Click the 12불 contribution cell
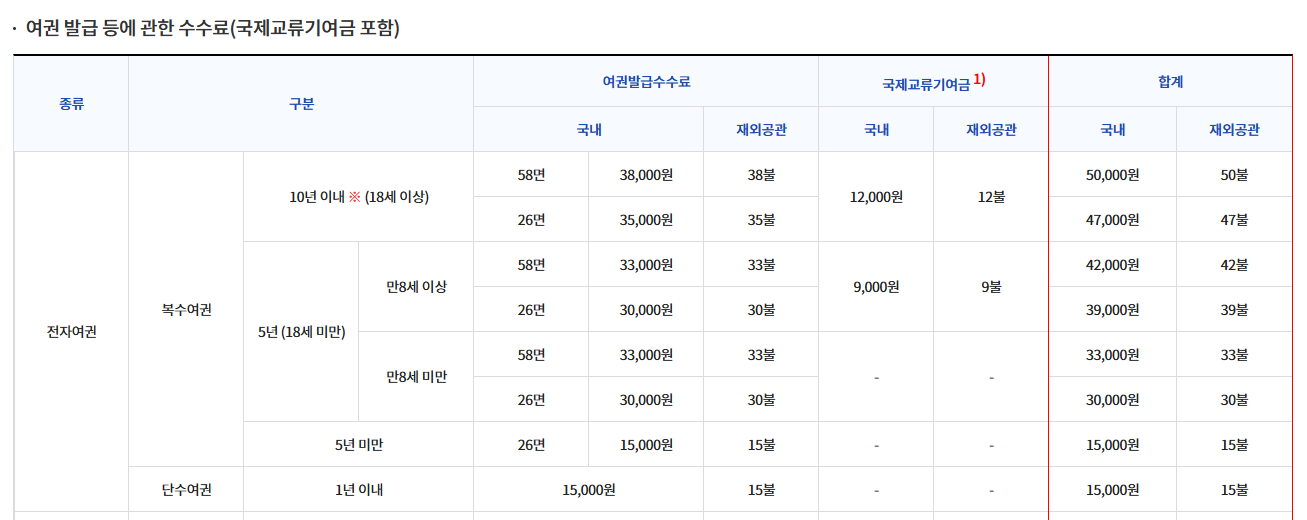1307x520 pixels. click(x=991, y=197)
